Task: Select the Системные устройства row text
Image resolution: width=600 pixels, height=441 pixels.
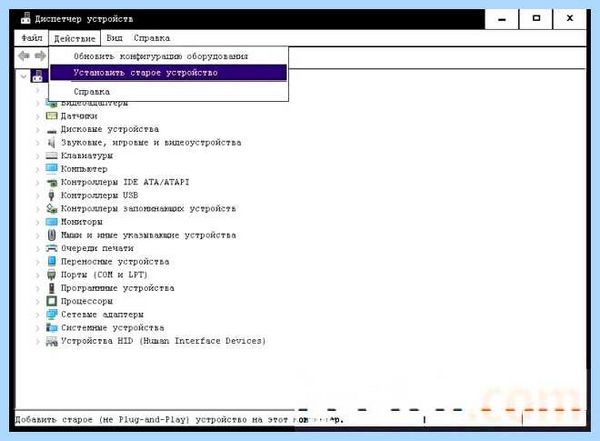Action: coord(112,328)
